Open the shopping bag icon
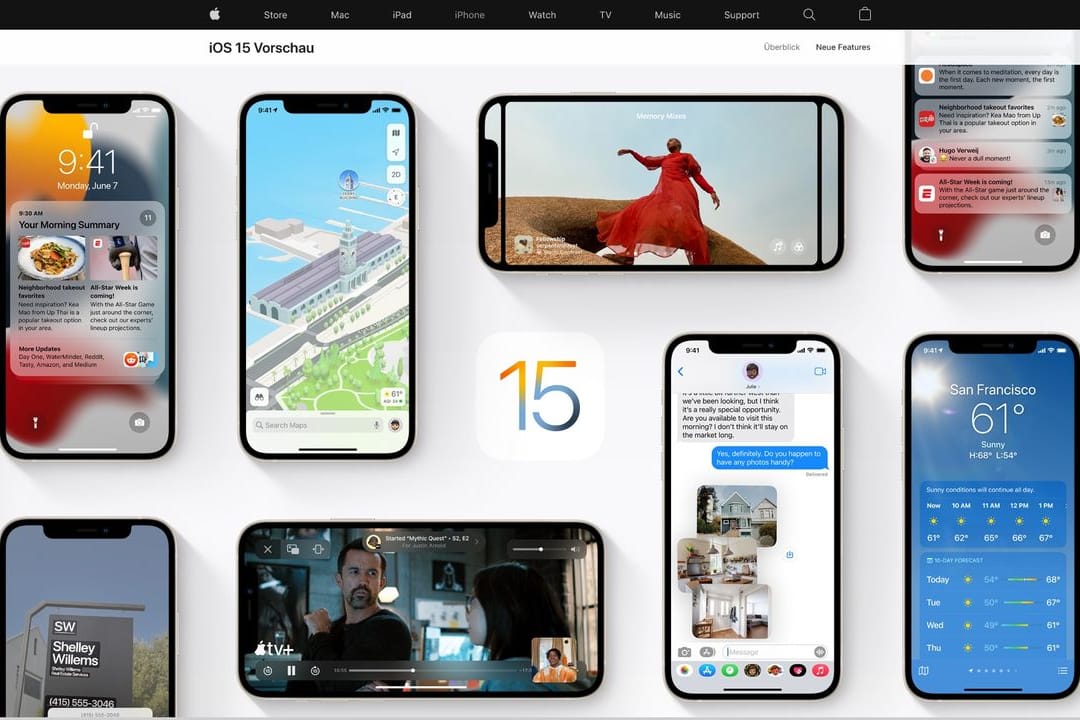Viewport: 1080px width, 720px height. coord(865,14)
